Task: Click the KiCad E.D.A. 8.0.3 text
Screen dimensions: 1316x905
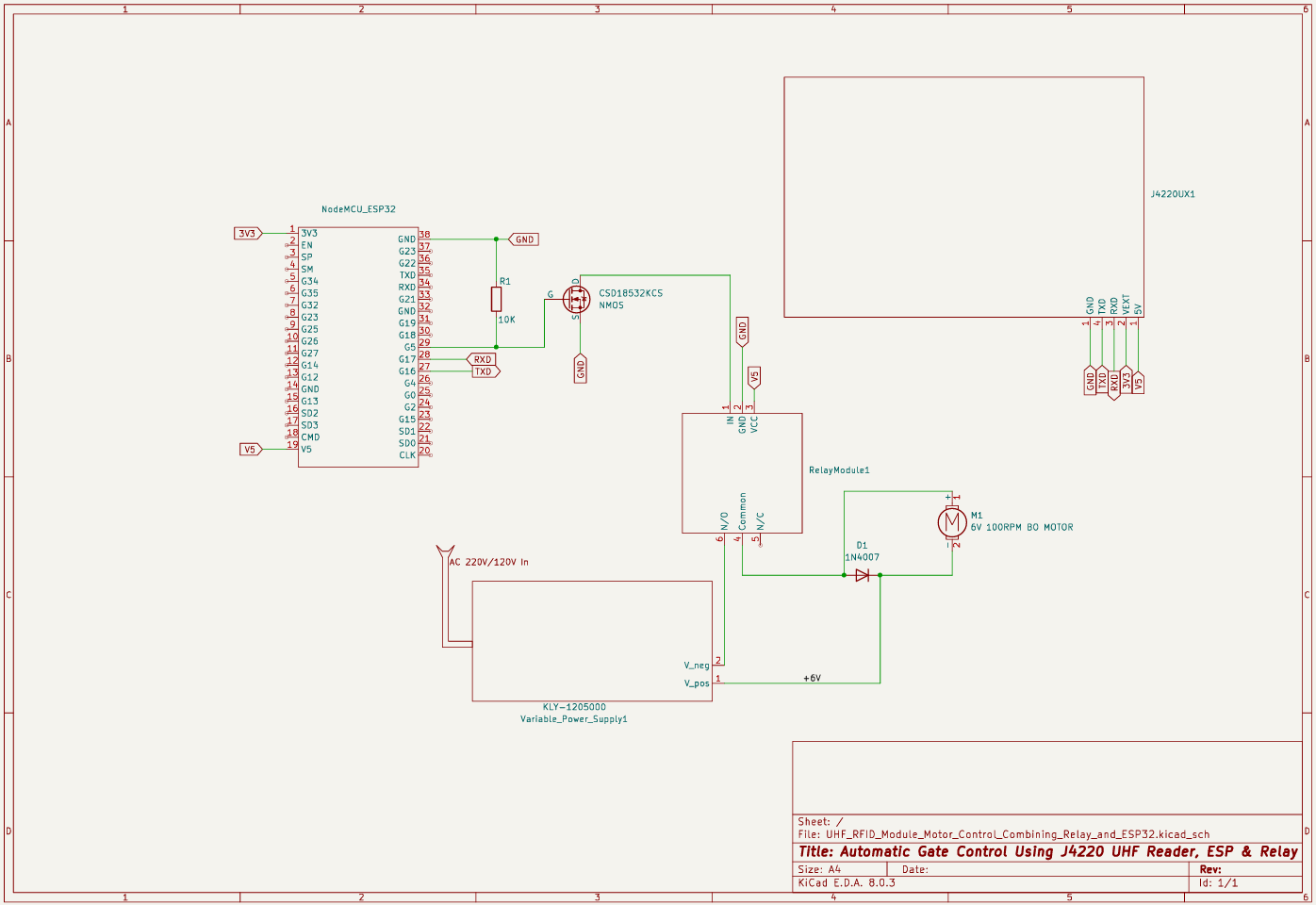Action: click(x=846, y=883)
